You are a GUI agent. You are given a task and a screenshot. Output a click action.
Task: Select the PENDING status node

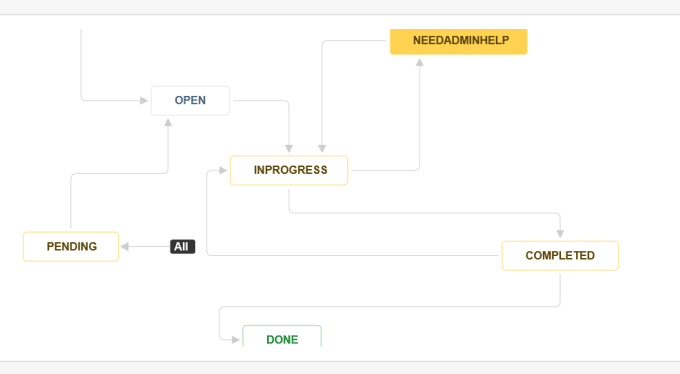tap(71, 246)
